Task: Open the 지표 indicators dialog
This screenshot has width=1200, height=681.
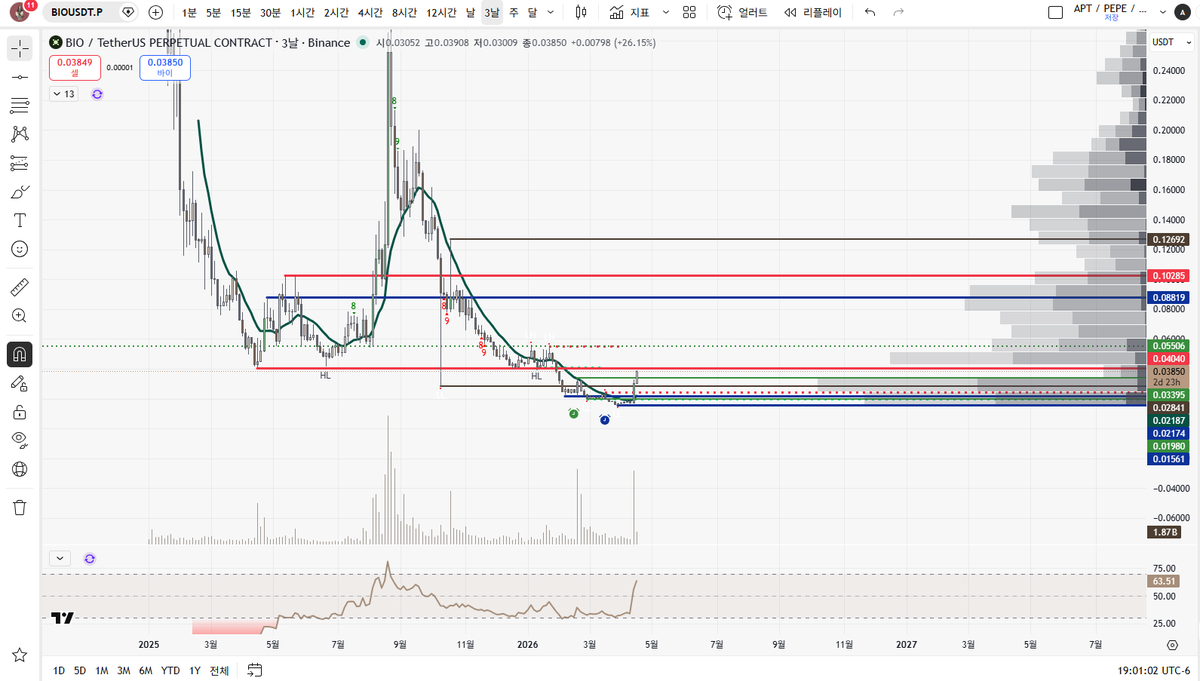Action: pos(629,13)
